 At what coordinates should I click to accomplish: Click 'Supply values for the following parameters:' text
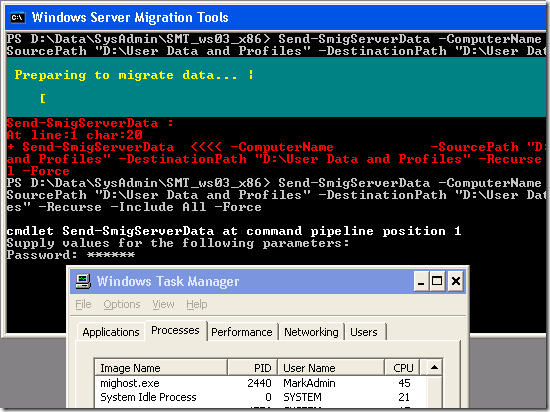178,243
